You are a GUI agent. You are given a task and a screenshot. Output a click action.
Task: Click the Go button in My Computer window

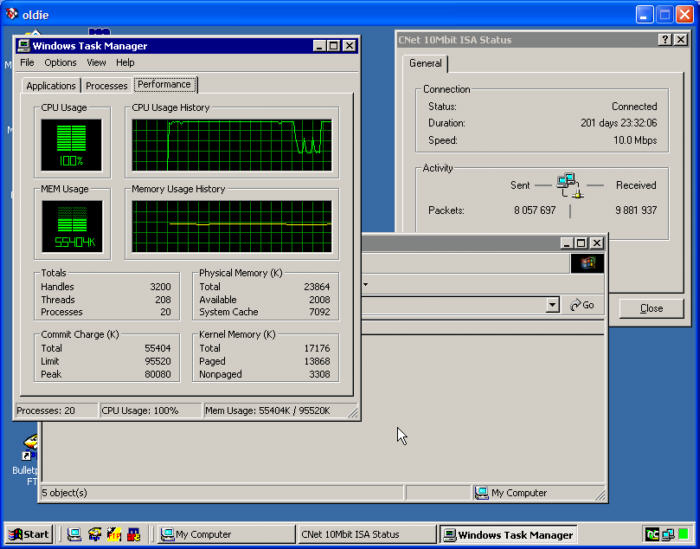click(583, 305)
